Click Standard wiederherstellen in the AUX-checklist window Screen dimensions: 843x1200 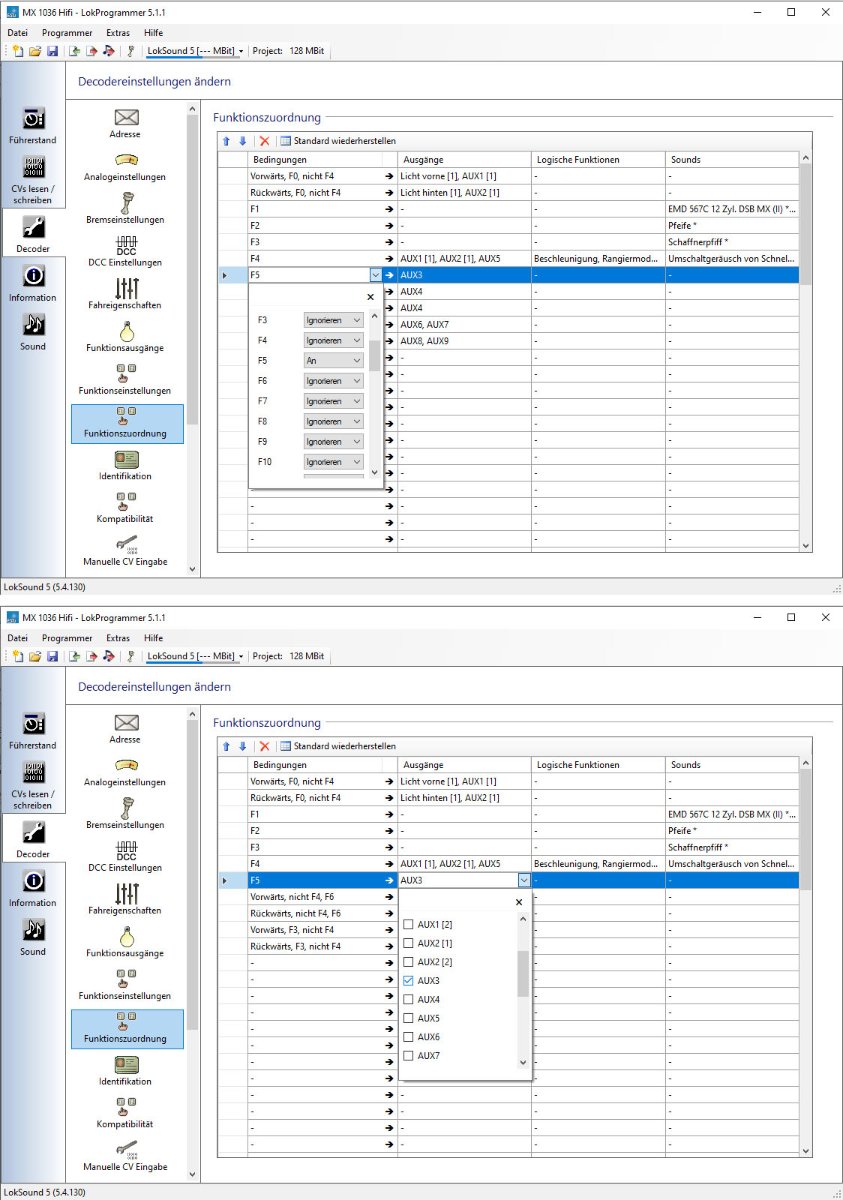(338, 746)
